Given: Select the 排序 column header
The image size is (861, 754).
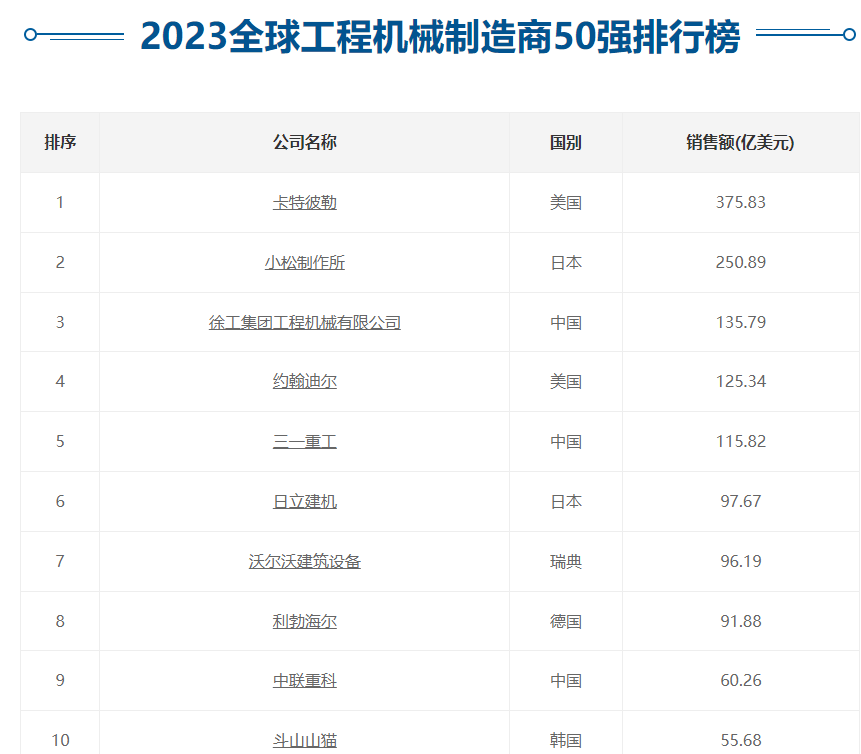Looking at the screenshot, I should [59, 142].
